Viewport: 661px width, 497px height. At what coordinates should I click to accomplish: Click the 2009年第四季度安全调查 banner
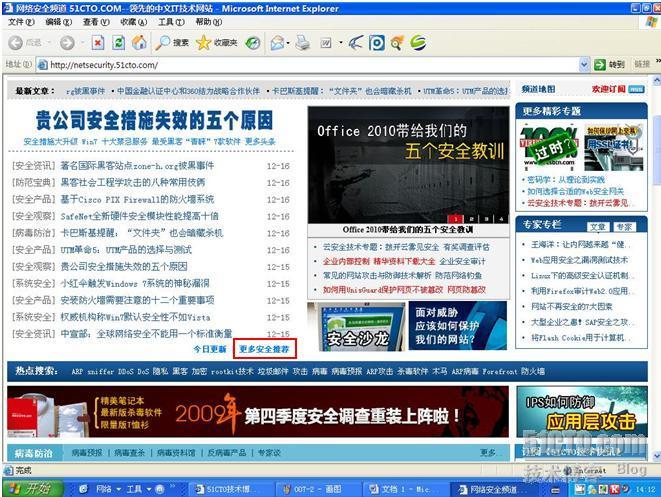point(258,412)
